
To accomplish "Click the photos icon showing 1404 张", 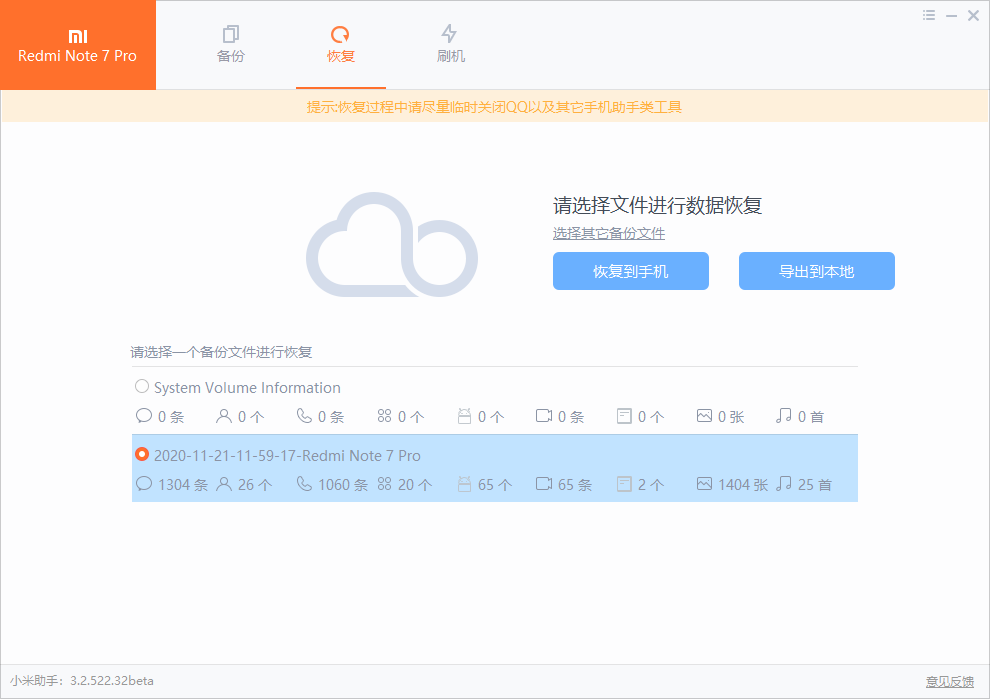I will coord(705,484).
